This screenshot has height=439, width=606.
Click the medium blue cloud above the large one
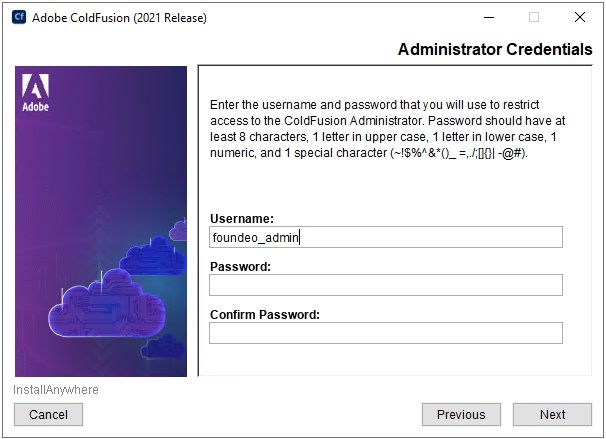[x=153, y=256]
